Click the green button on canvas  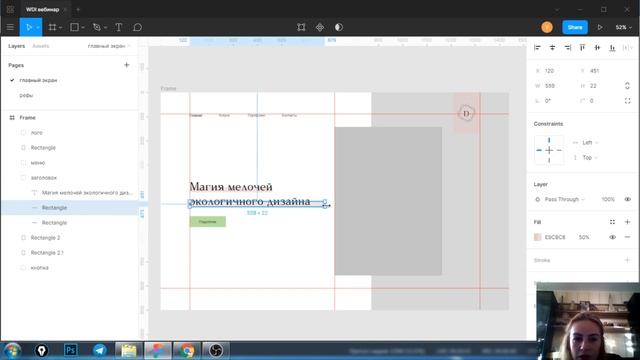tap(207, 222)
